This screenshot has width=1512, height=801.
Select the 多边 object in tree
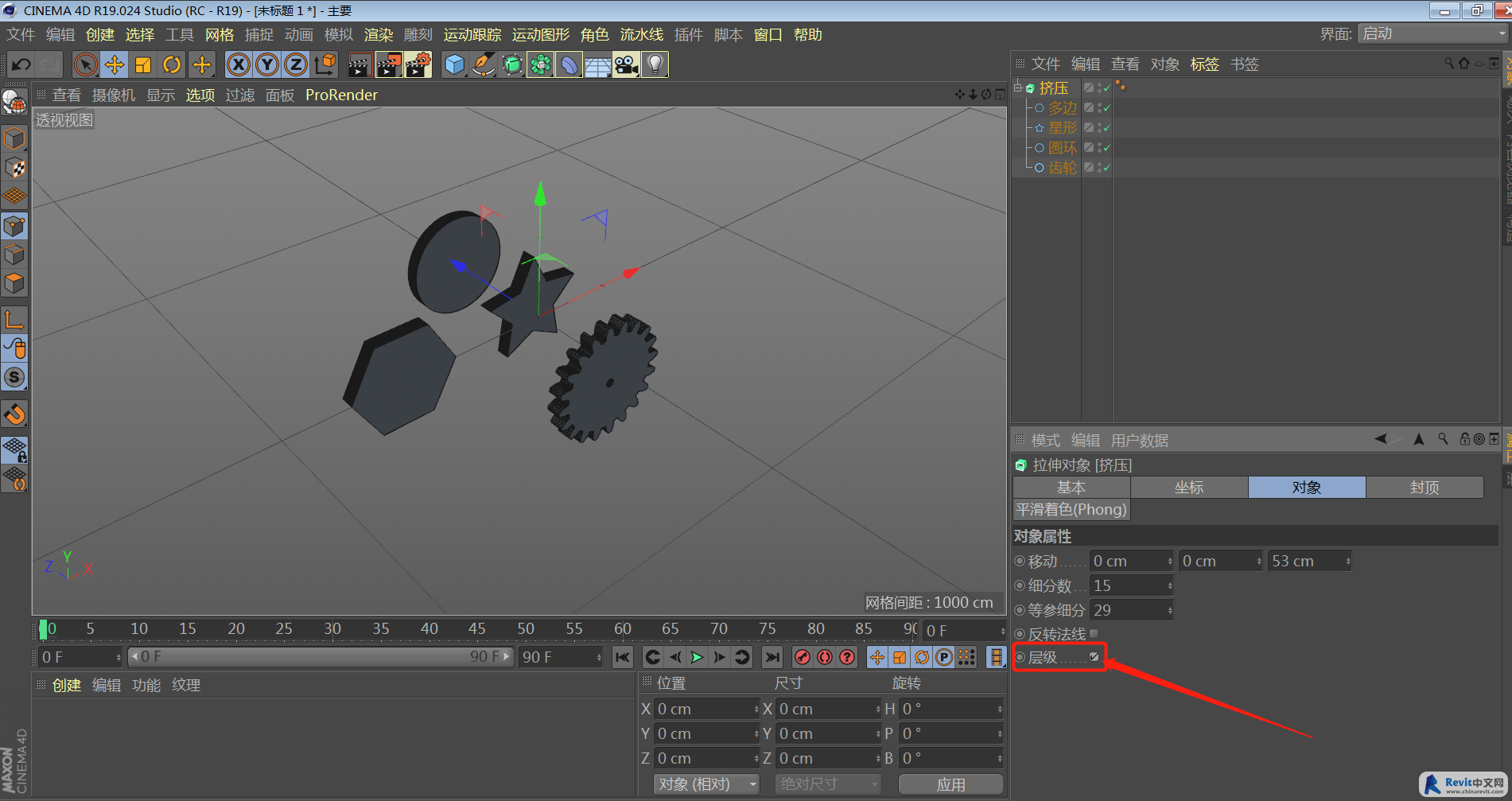(1062, 107)
